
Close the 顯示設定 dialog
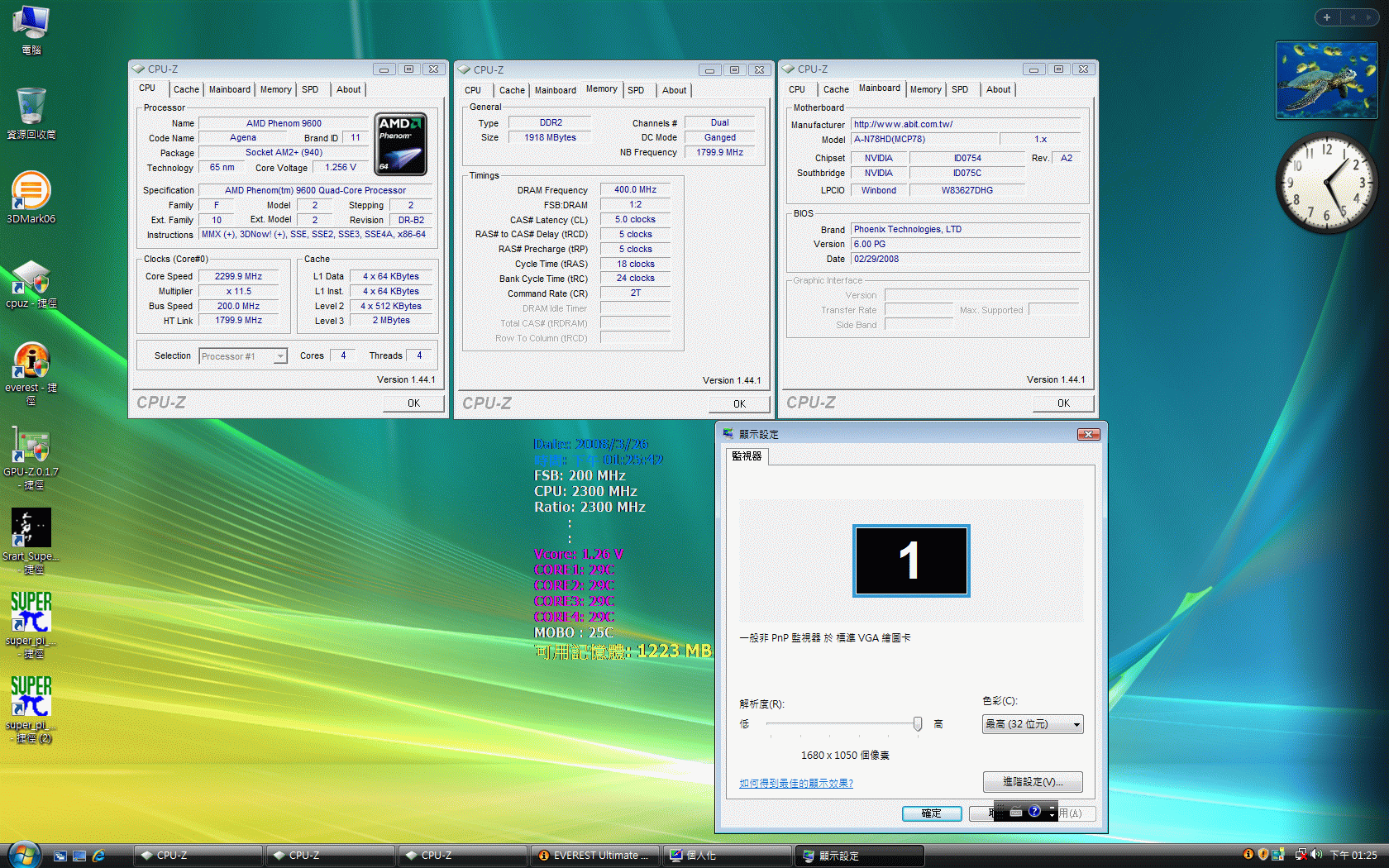coord(1089,434)
